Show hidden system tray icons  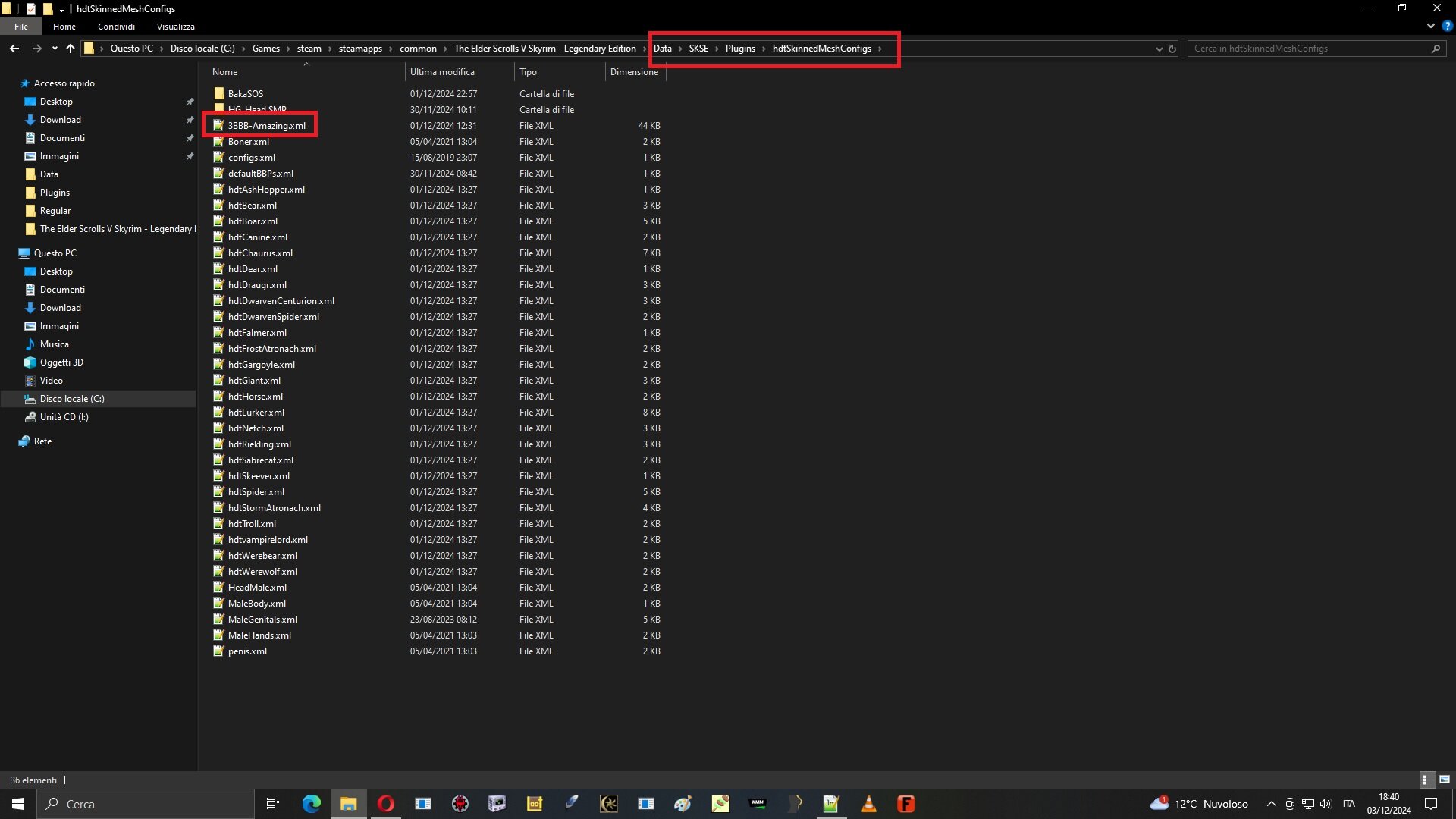coord(1272,804)
